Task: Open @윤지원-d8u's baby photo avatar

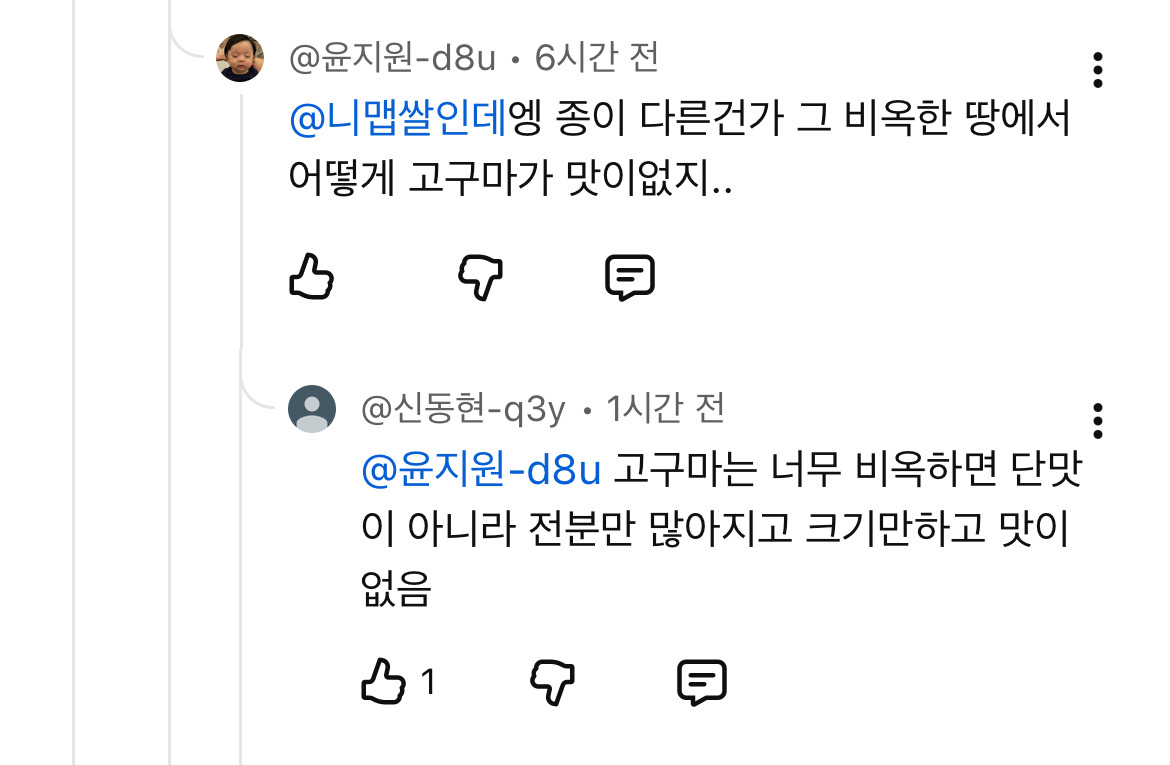Action: 240,57
